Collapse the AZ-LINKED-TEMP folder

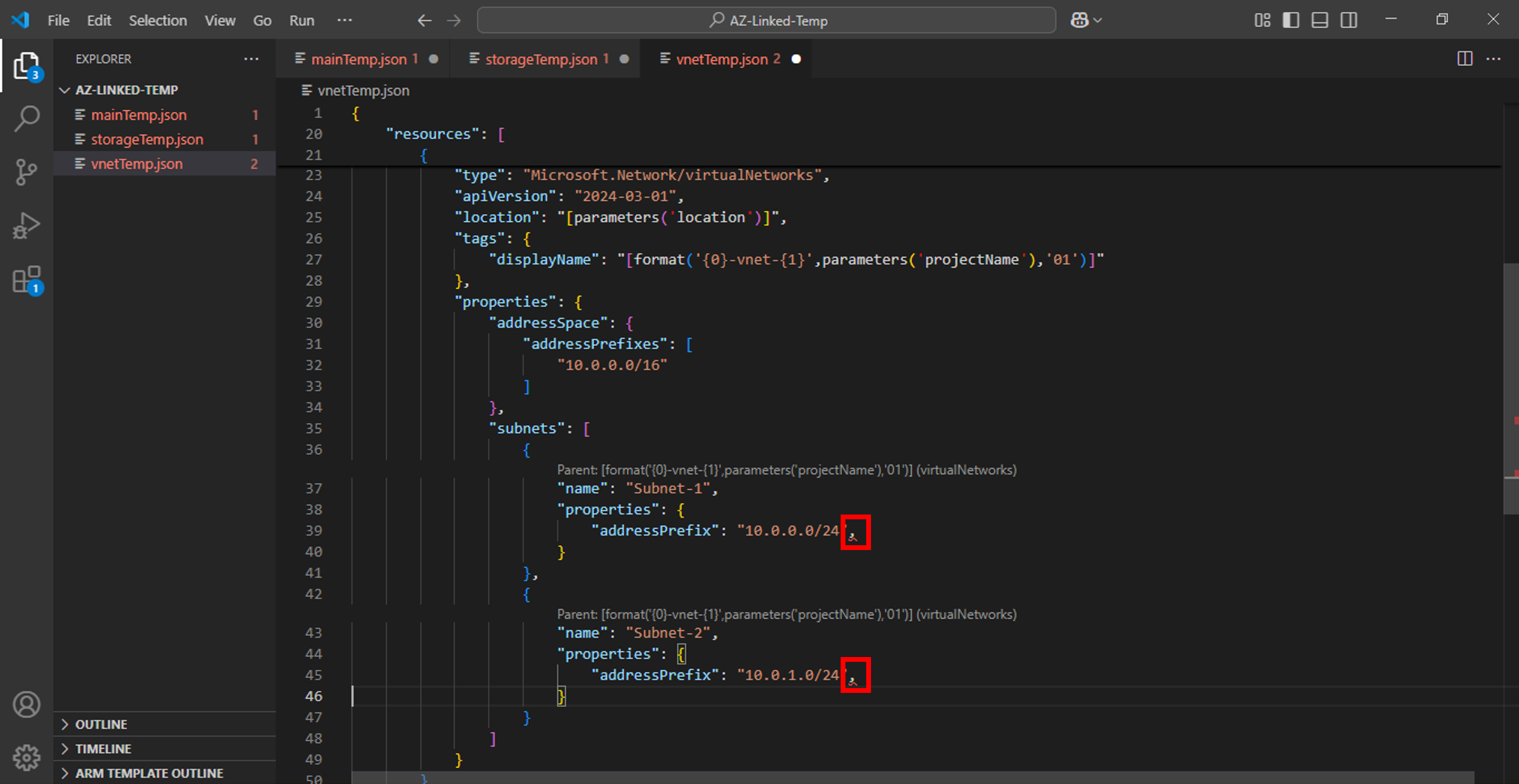65,90
